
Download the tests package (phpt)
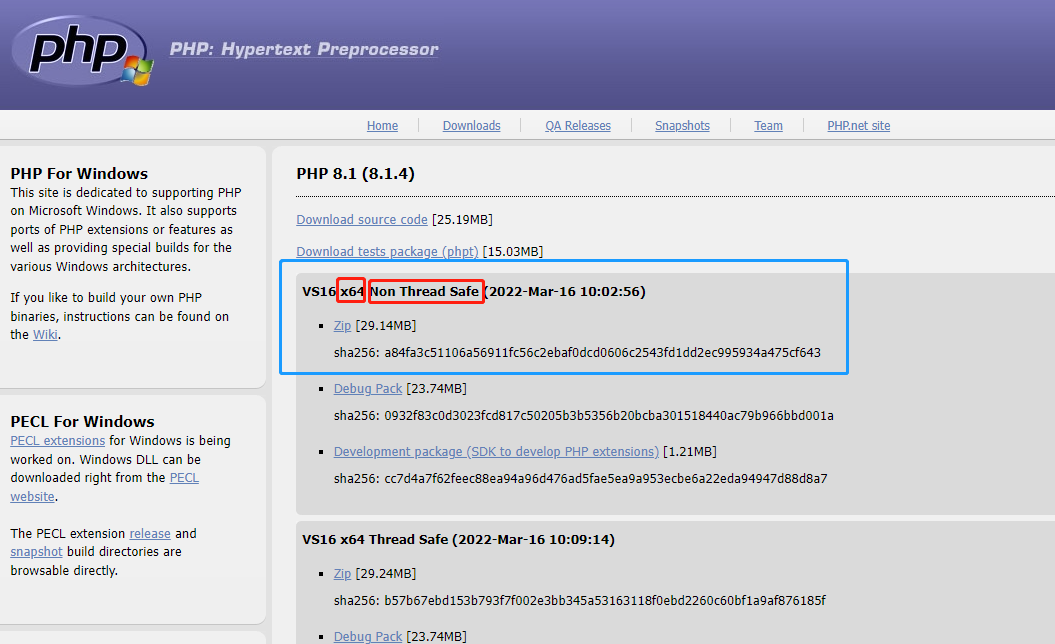click(x=387, y=252)
